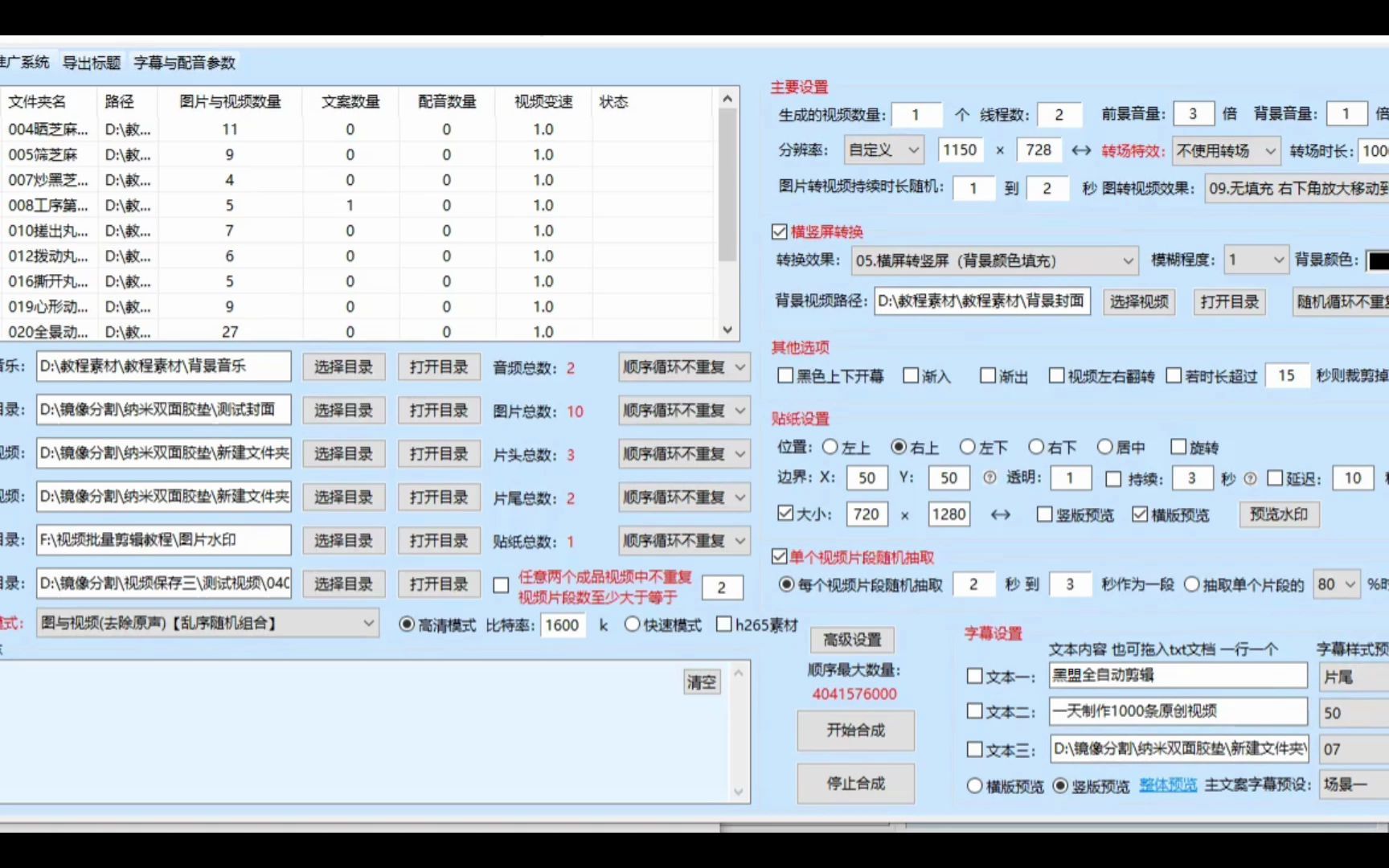Expand the 转换效果 dropdown
The width and height of the screenshot is (1389, 868).
994,260
